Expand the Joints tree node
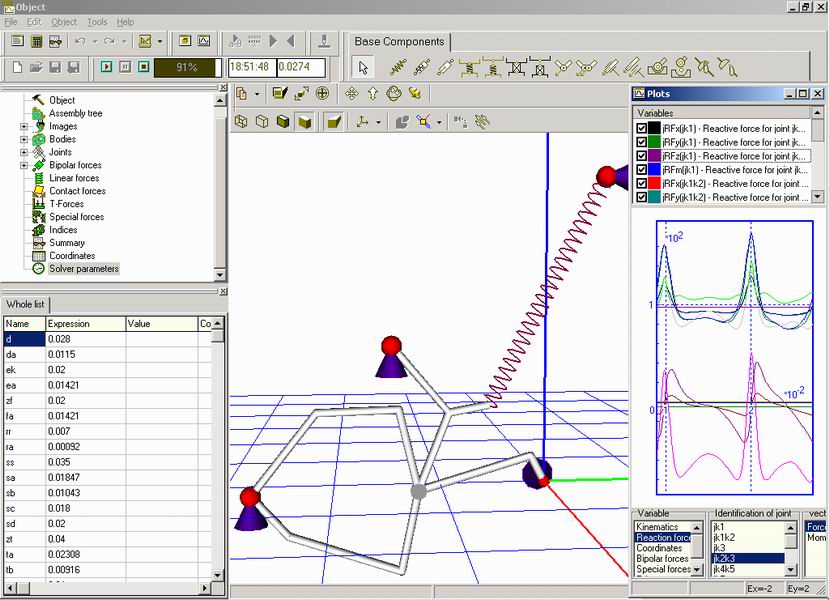The image size is (829, 600). tap(24, 152)
